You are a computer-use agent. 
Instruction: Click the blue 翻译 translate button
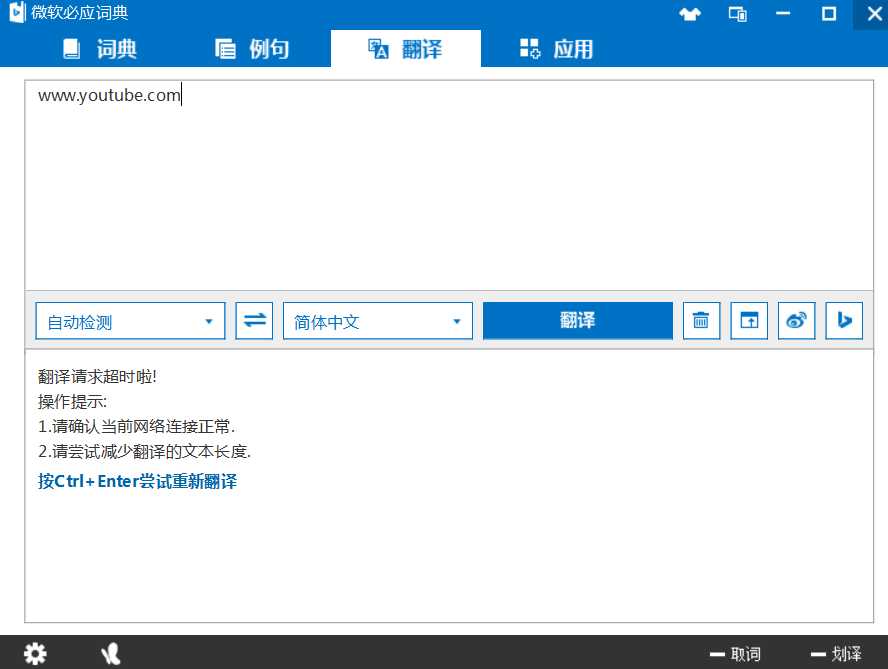578,321
